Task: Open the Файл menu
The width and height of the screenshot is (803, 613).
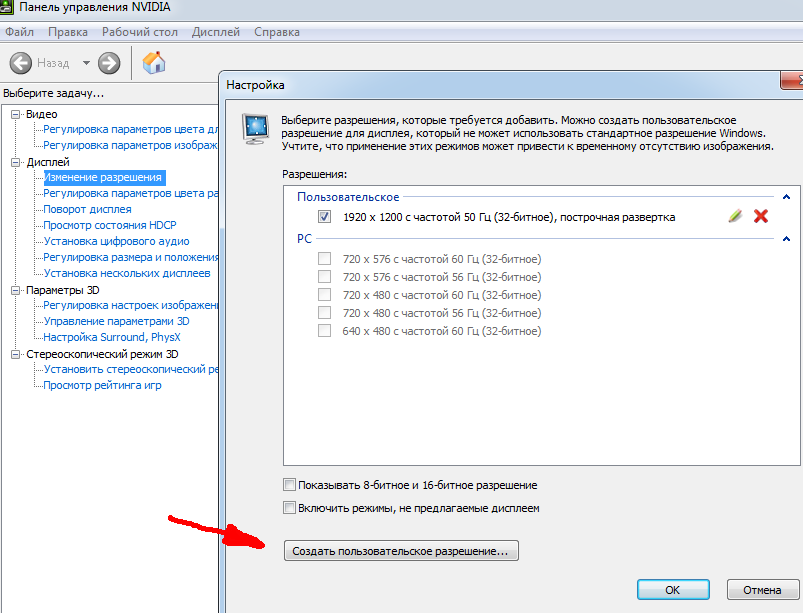Action: (x=19, y=32)
